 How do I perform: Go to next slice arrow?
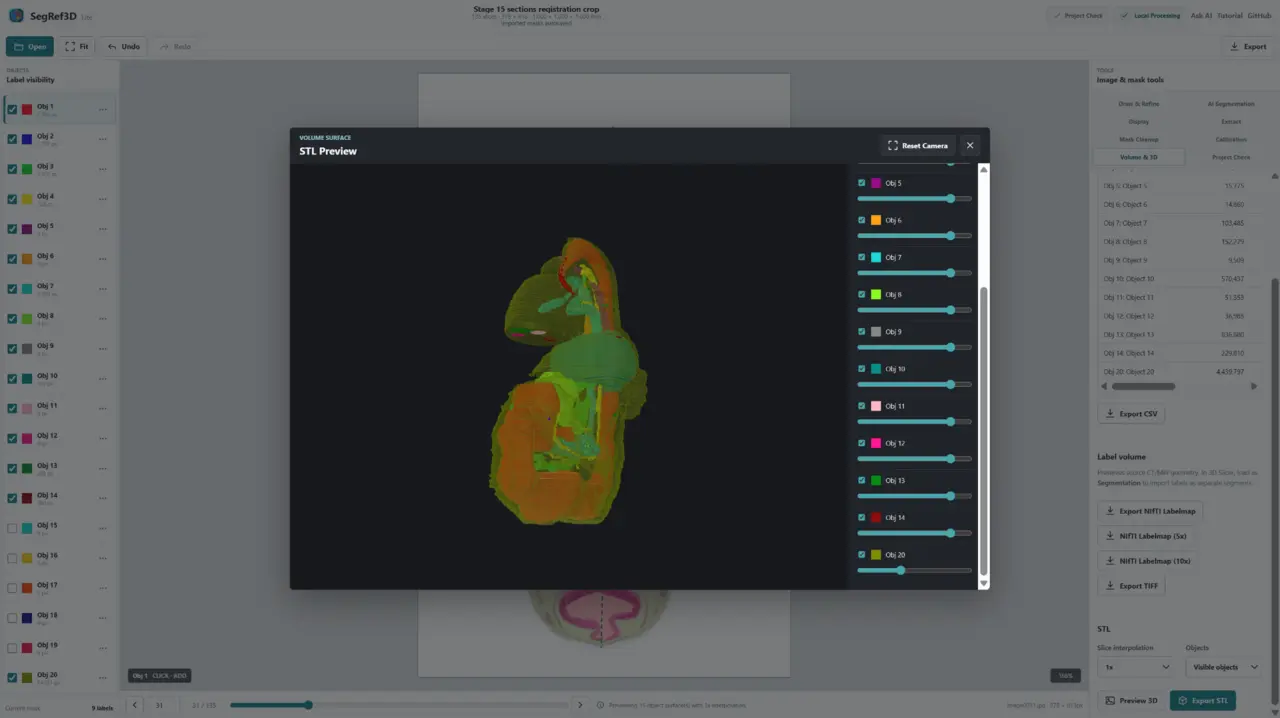[580, 705]
